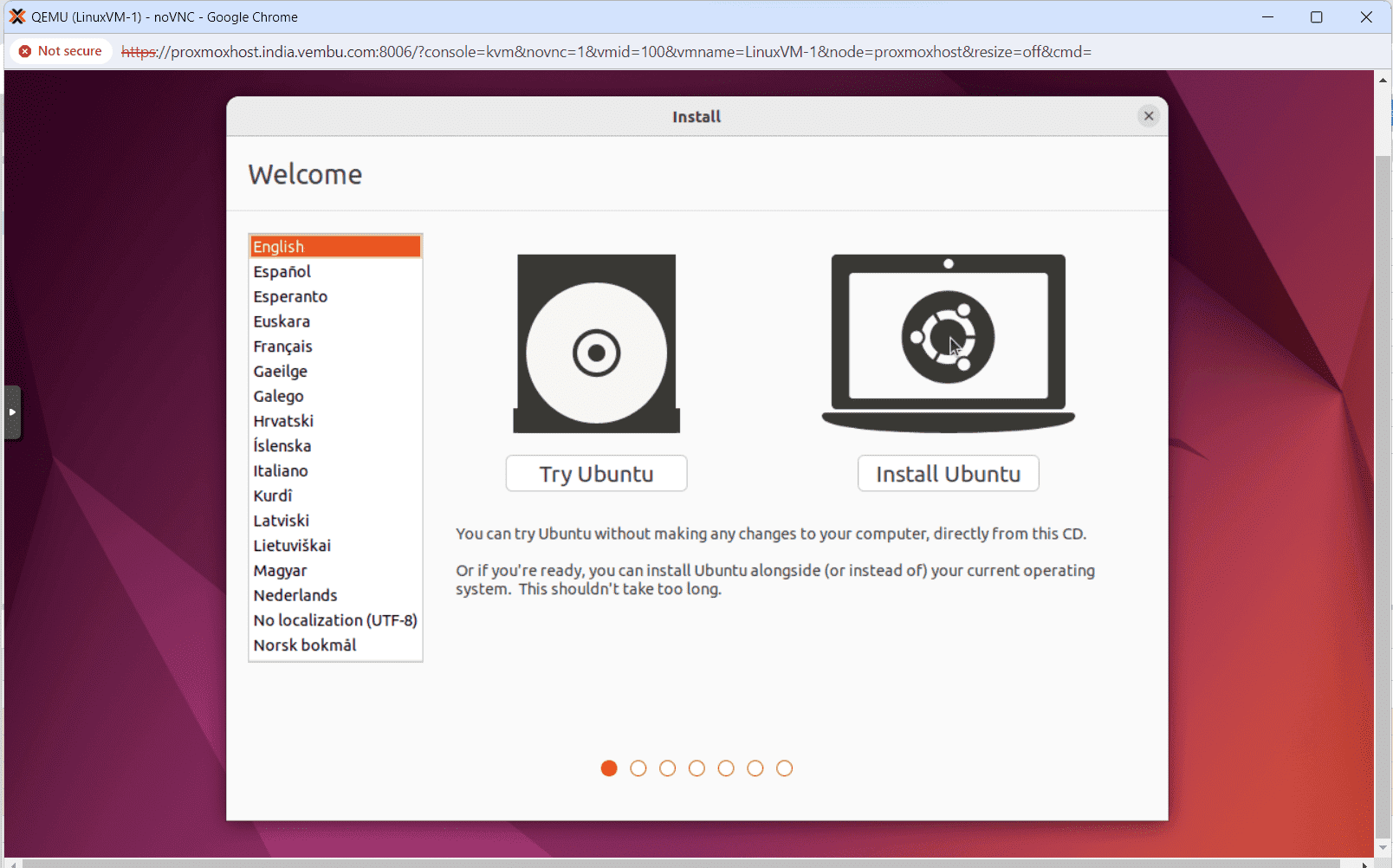Select Latviski language

coord(335,521)
